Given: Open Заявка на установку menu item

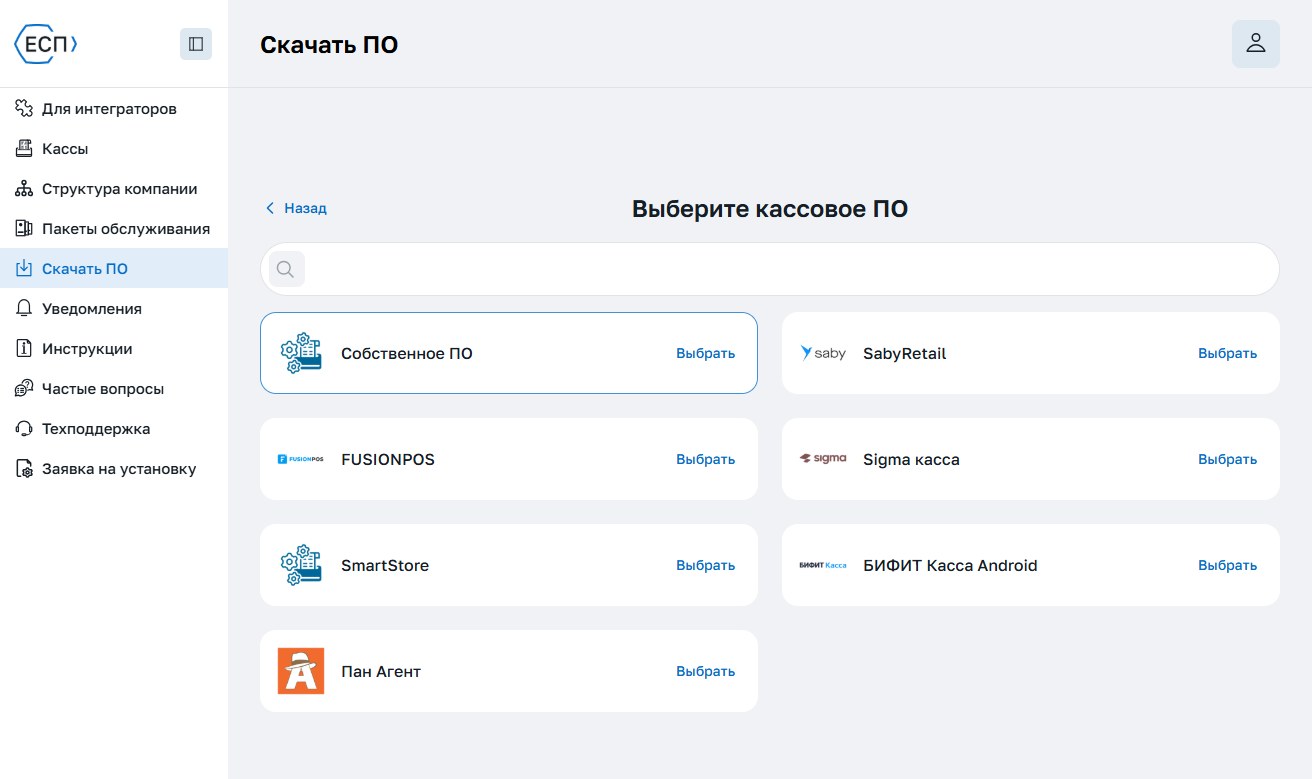Looking at the screenshot, I should click(x=114, y=468).
